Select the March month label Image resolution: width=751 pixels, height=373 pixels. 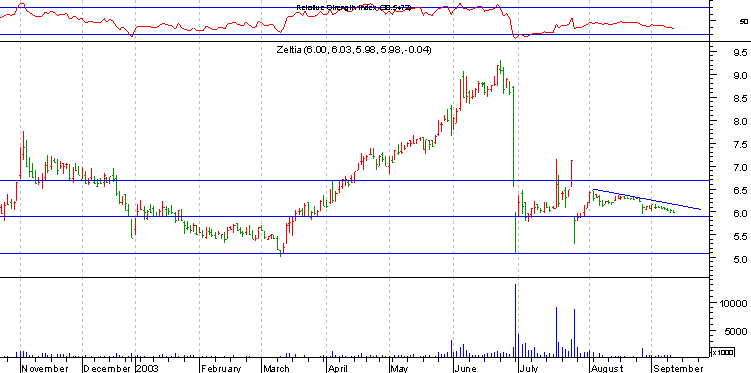click(x=276, y=369)
